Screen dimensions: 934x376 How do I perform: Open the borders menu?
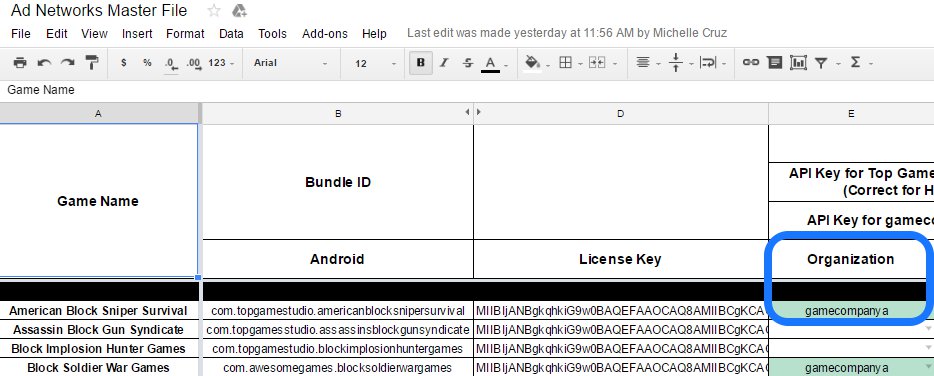point(569,63)
